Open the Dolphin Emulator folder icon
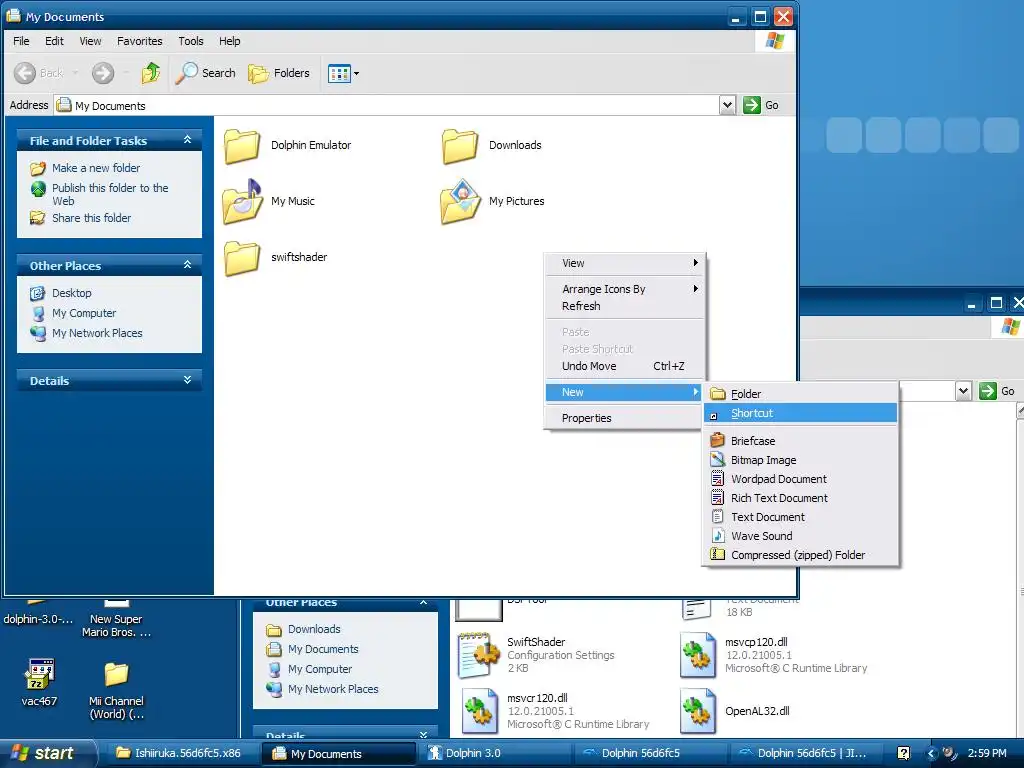The image size is (1024, 768). coord(242,146)
